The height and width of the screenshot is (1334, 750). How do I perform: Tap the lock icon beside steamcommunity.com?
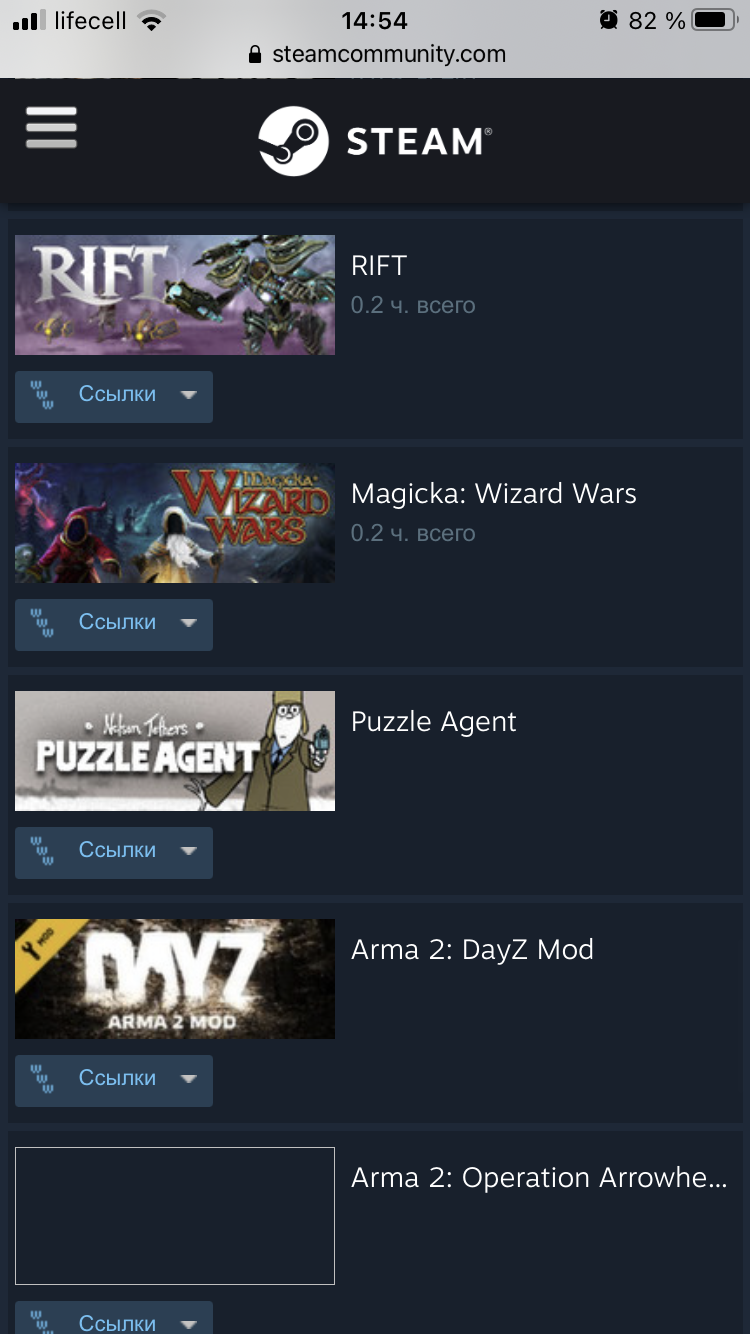[254, 54]
